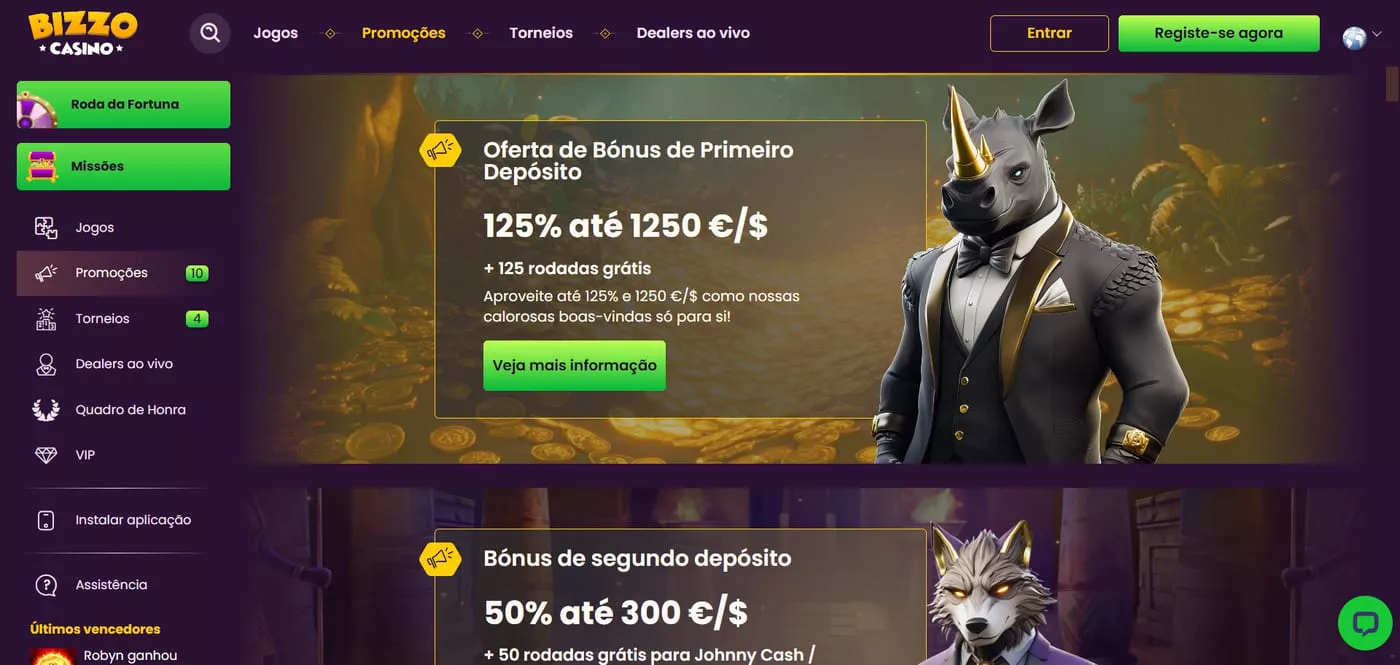This screenshot has height=665, width=1400.
Task: Click the Bizzo Casino logo
Action: 82,34
